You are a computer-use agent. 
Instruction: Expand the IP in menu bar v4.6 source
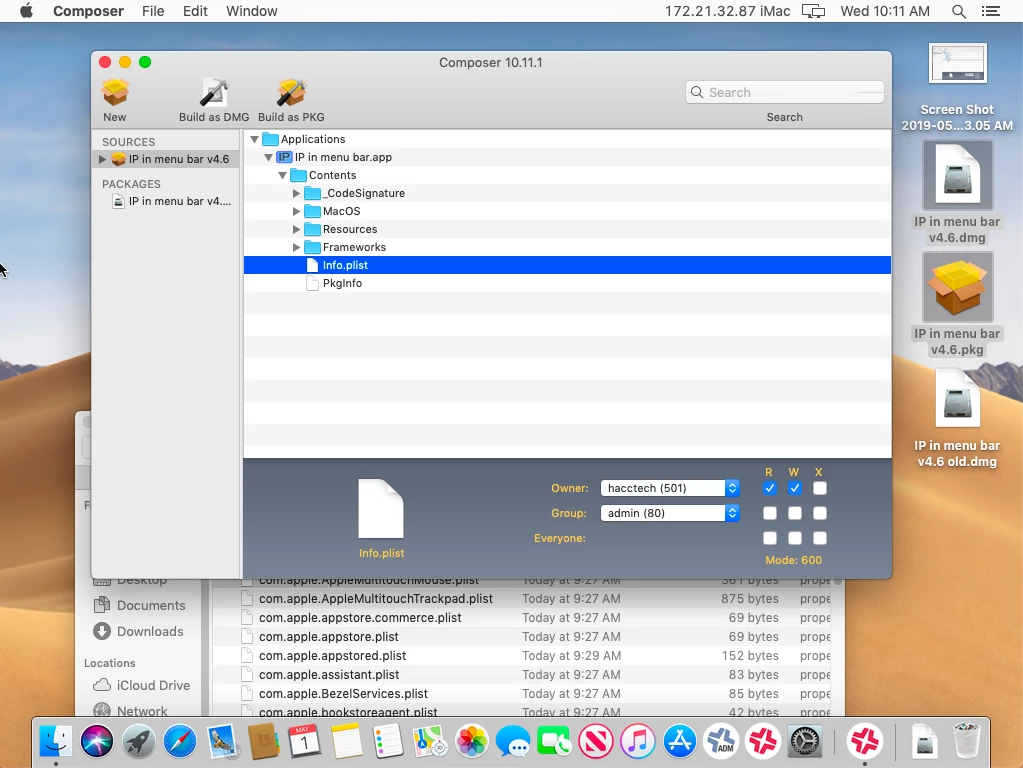102,159
